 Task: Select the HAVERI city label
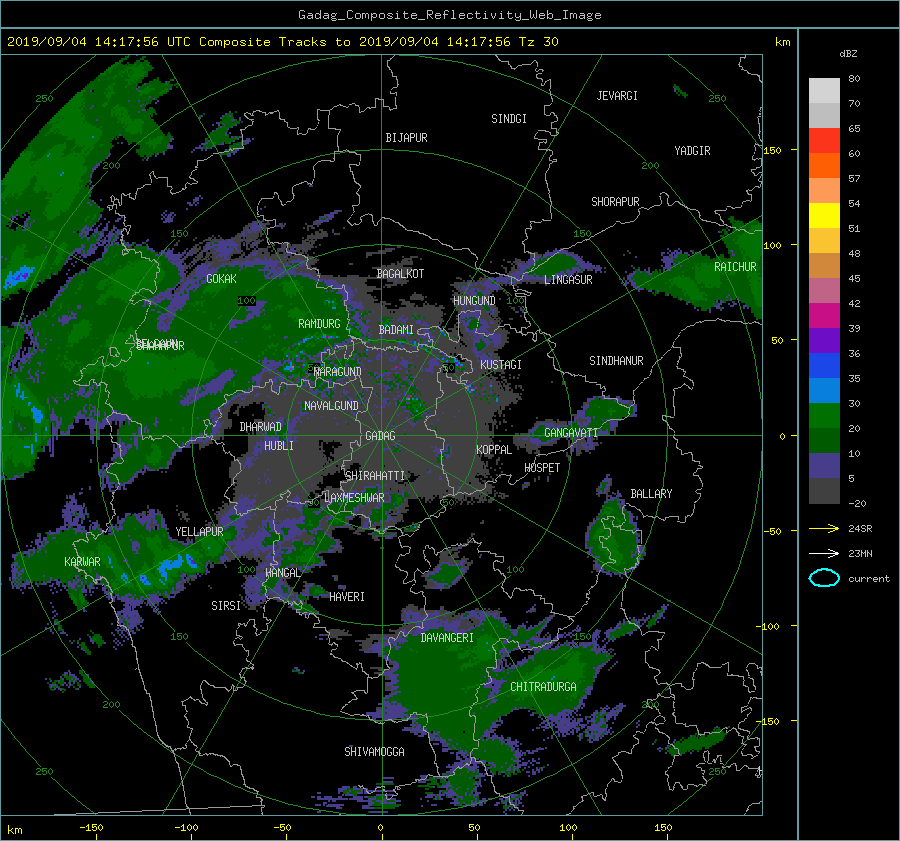(x=347, y=597)
